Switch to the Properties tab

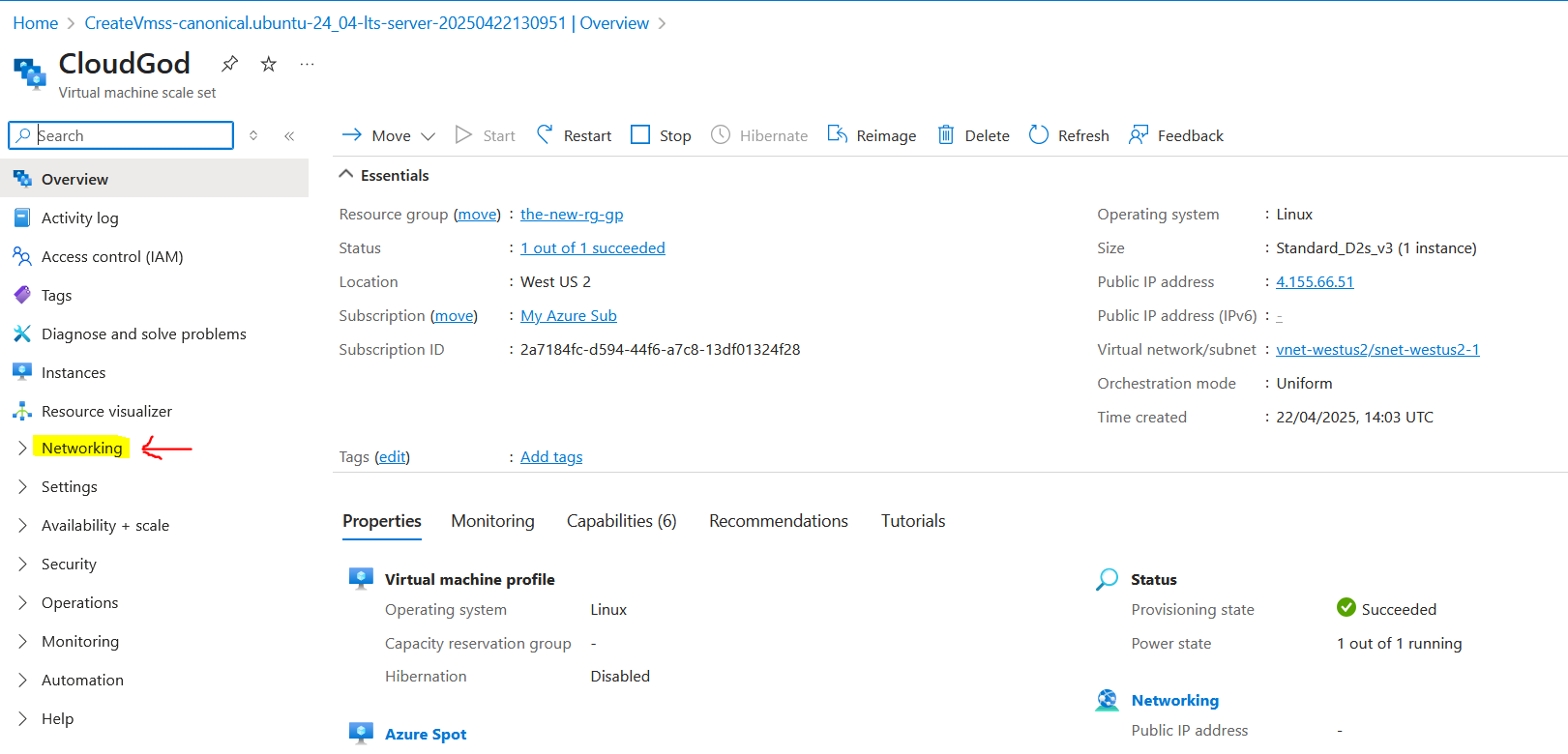point(382,521)
